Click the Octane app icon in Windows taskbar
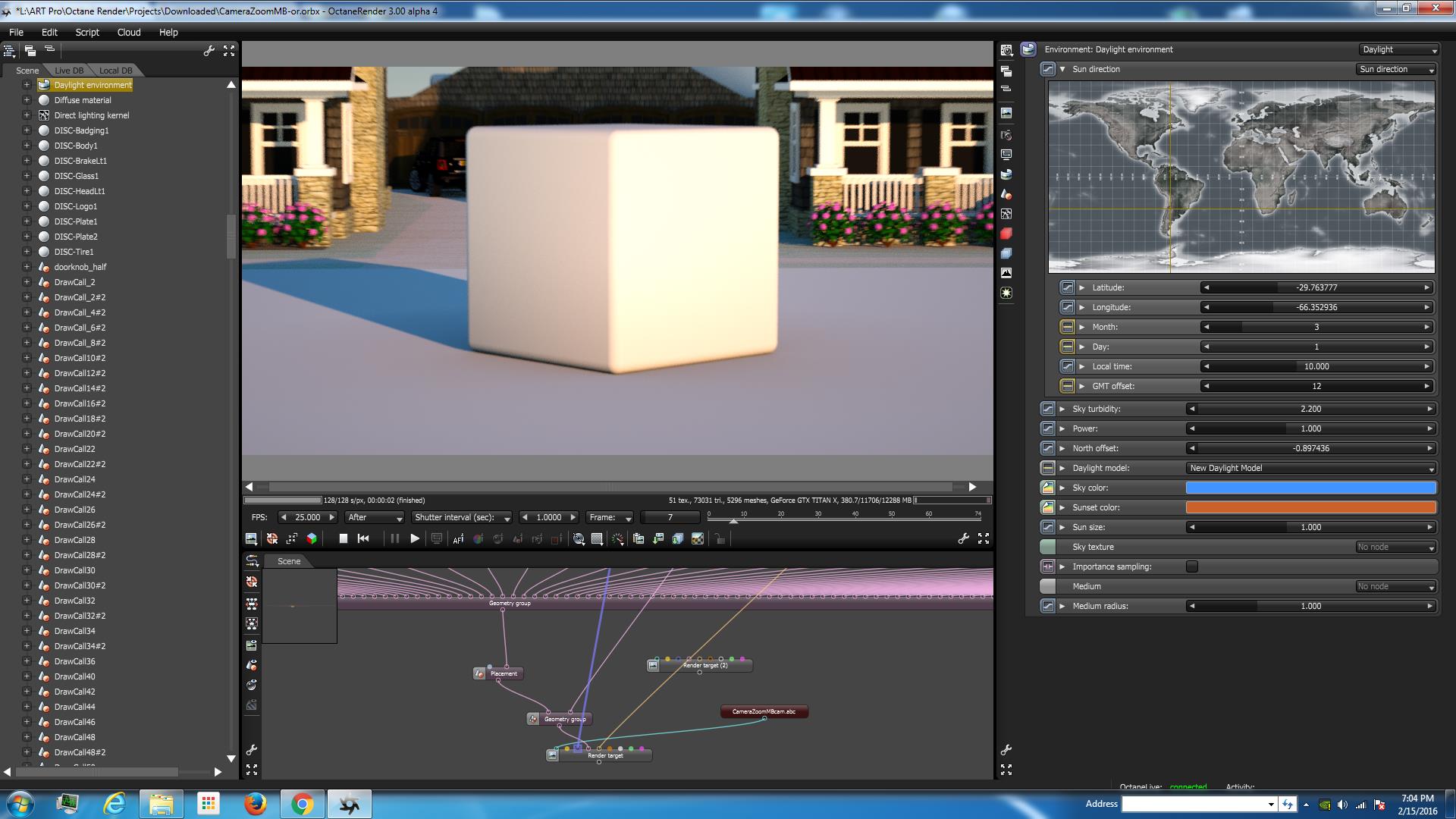Image resolution: width=1456 pixels, height=819 pixels. point(350,804)
